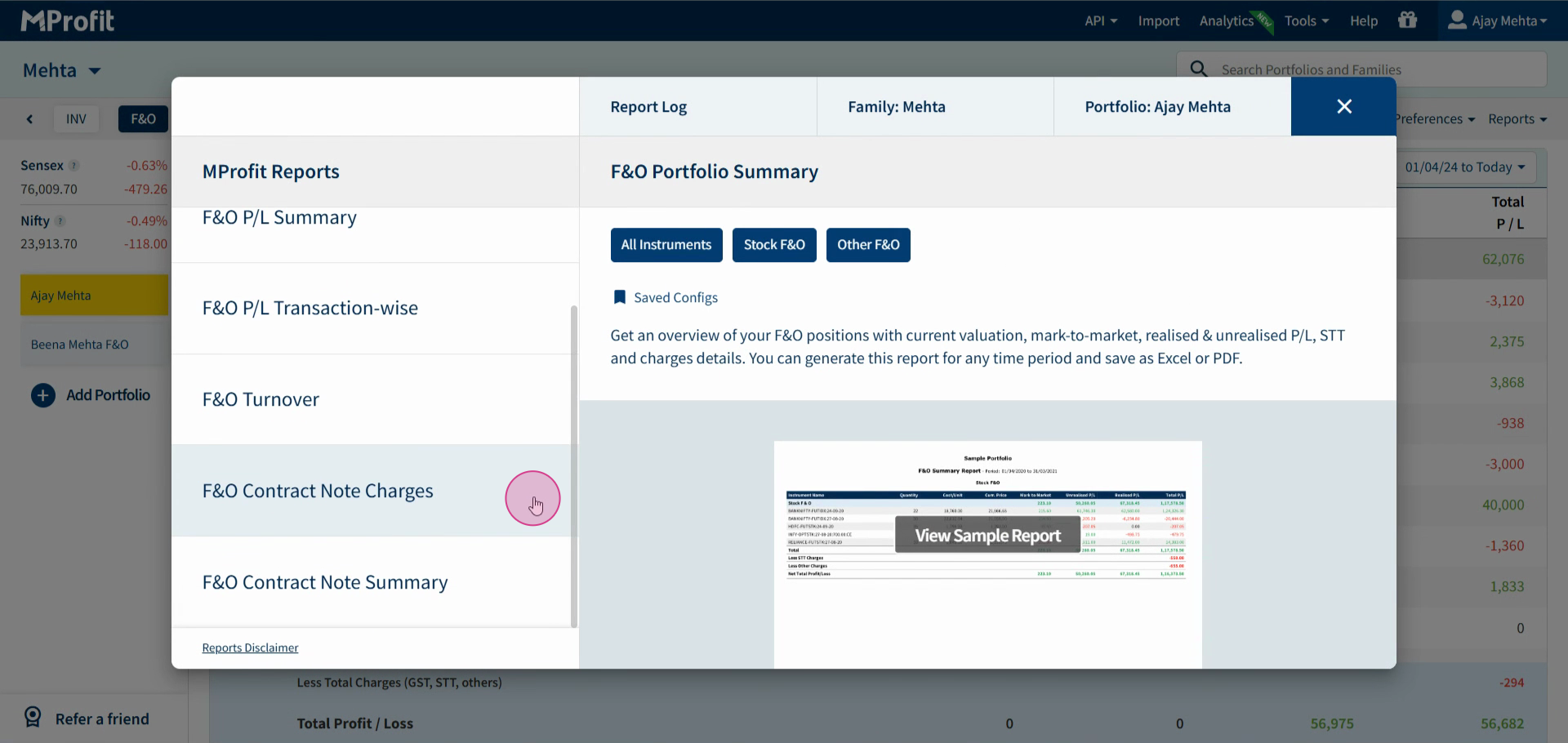Open the Preferences dropdown
The height and width of the screenshot is (743, 1568).
[x=1435, y=119]
